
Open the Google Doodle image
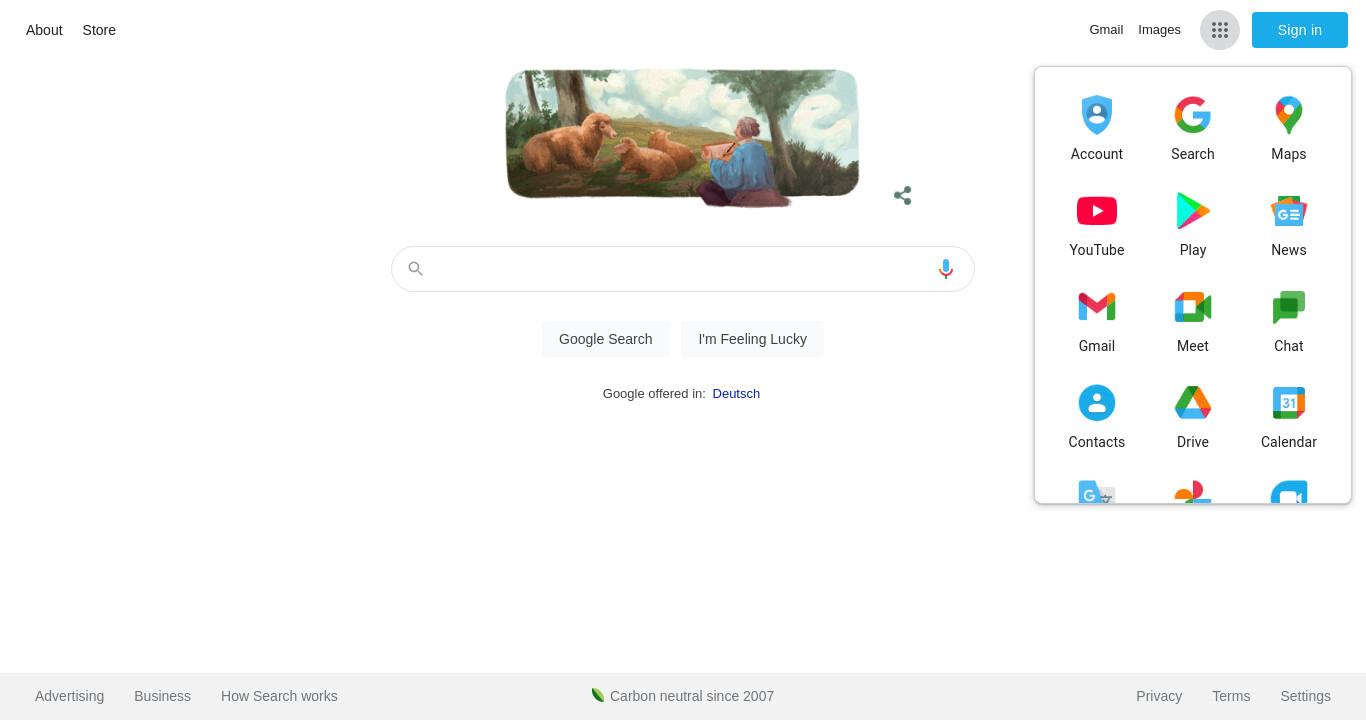pos(682,138)
